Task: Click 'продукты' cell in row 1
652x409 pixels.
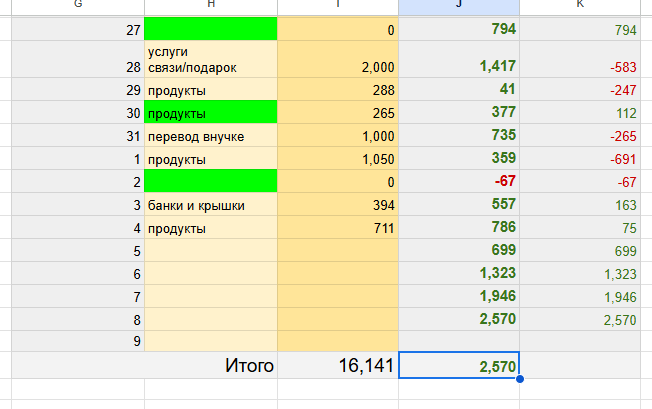Action: tap(211, 158)
